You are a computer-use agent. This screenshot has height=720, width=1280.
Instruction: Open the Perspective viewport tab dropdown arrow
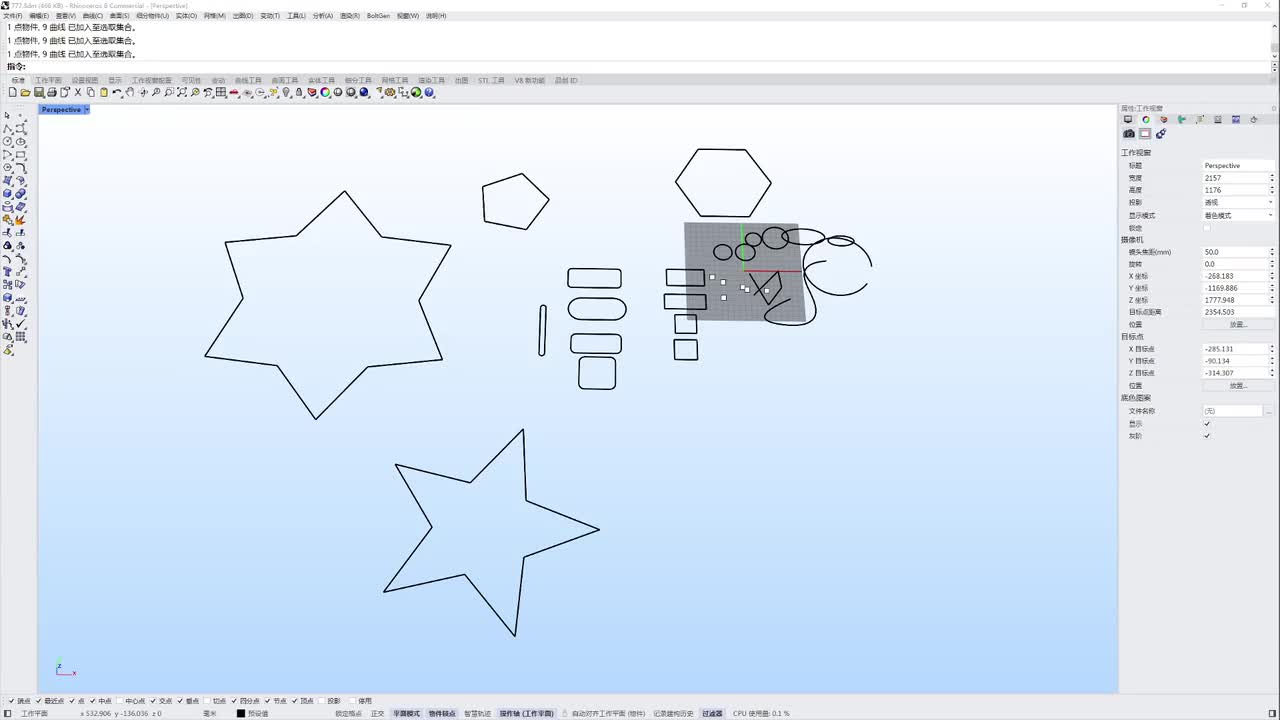[x=87, y=109]
